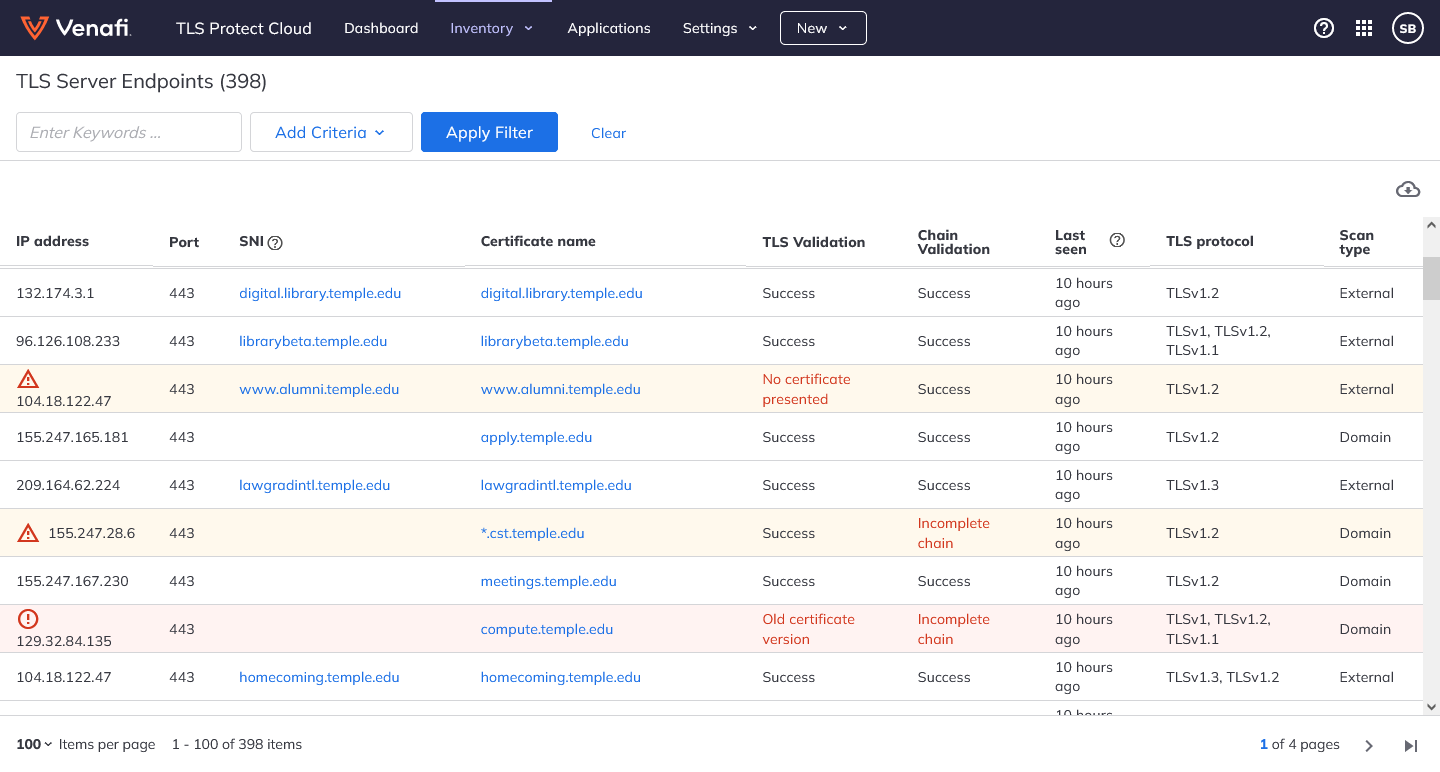Open the compute.temple.edu certificate link
The image size is (1440, 772).
[x=547, y=629]
